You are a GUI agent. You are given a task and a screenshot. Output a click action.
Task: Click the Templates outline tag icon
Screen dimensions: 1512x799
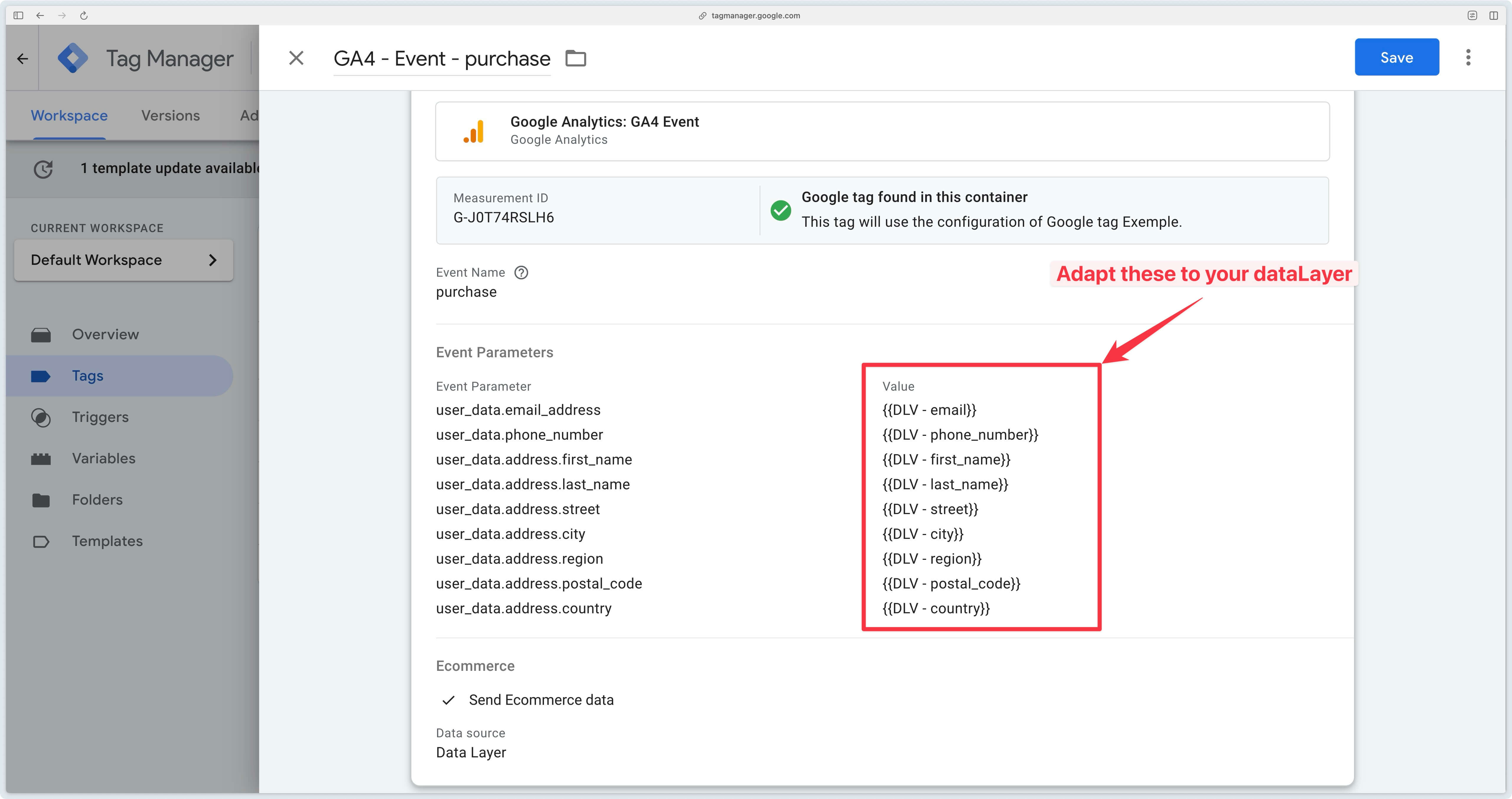point(40,541)
